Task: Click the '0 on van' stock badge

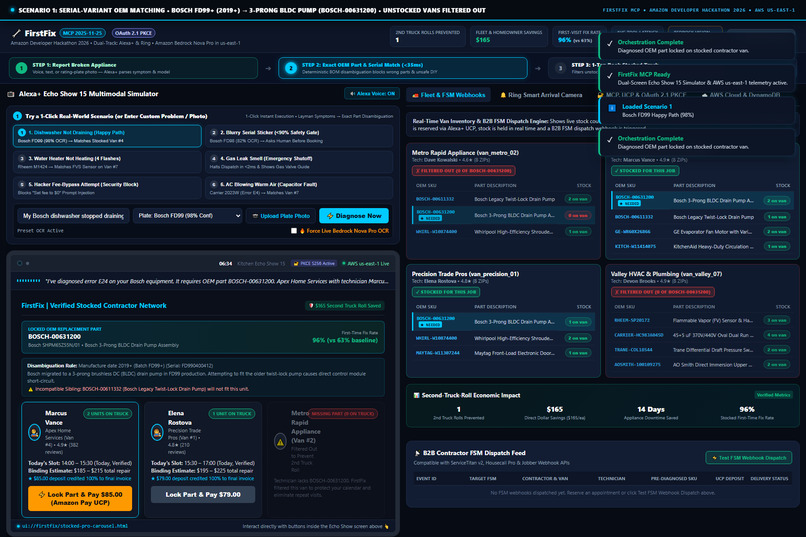Action: (578, 215)
